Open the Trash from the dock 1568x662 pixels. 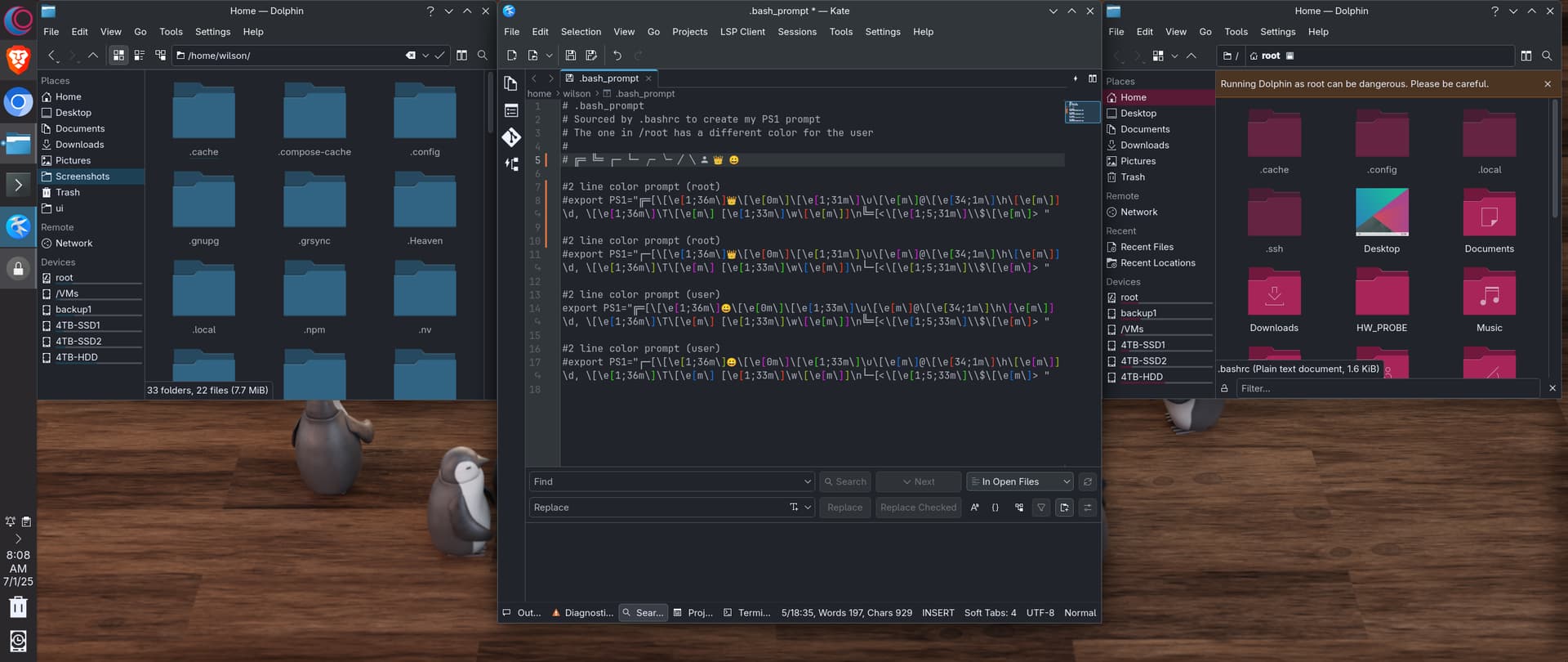[18, 606]
